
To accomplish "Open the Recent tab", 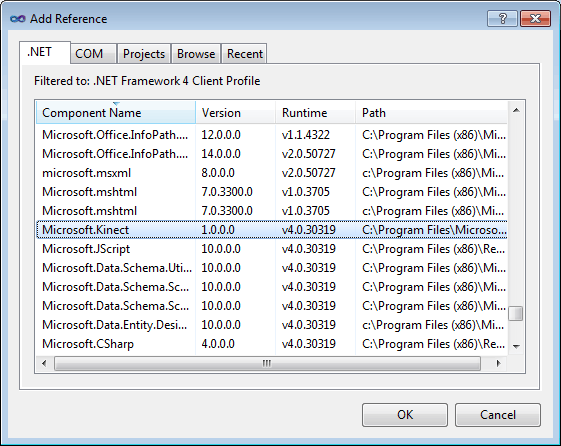I will pos(244,54).
